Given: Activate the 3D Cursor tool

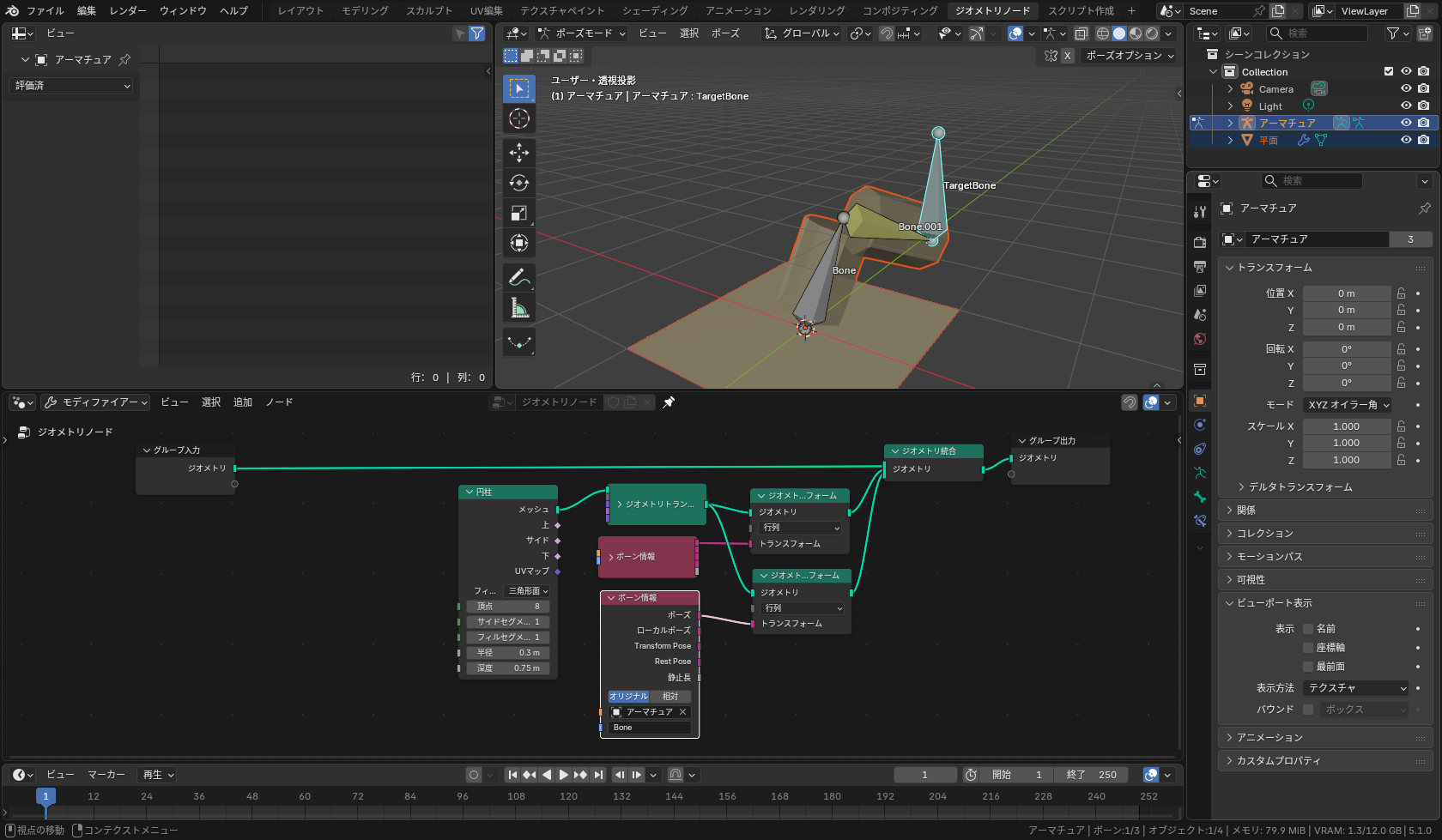Looking at the screenshot, I should point(518,118).
